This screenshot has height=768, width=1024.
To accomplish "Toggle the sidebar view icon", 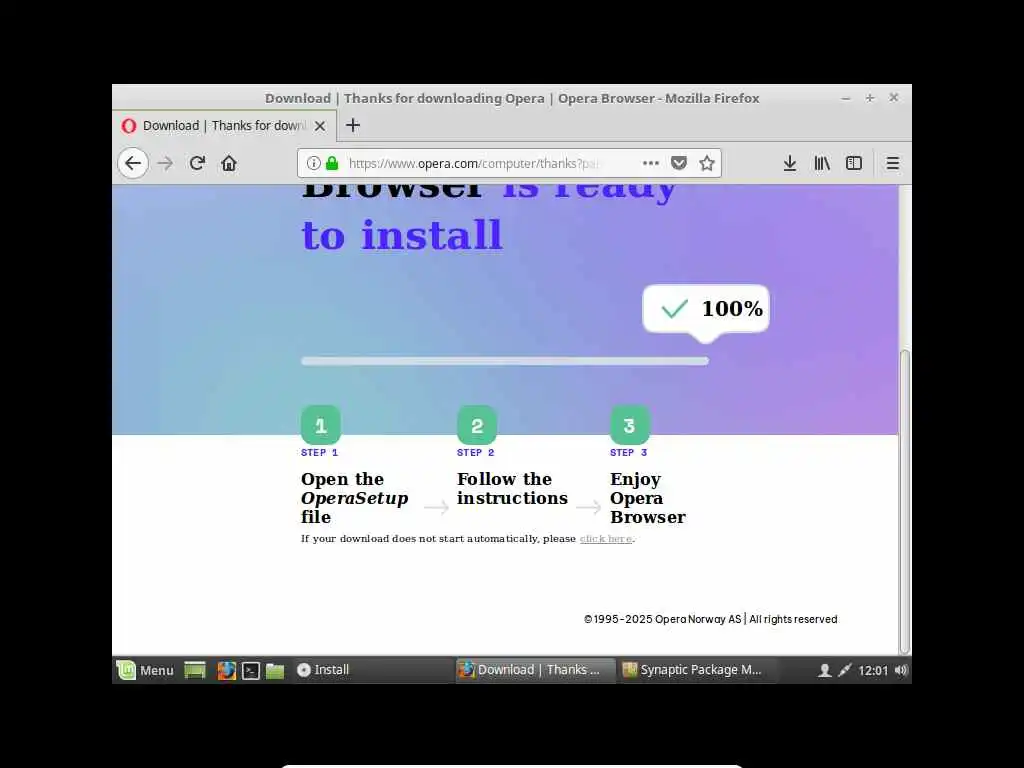I will click(x=854, y=163).
